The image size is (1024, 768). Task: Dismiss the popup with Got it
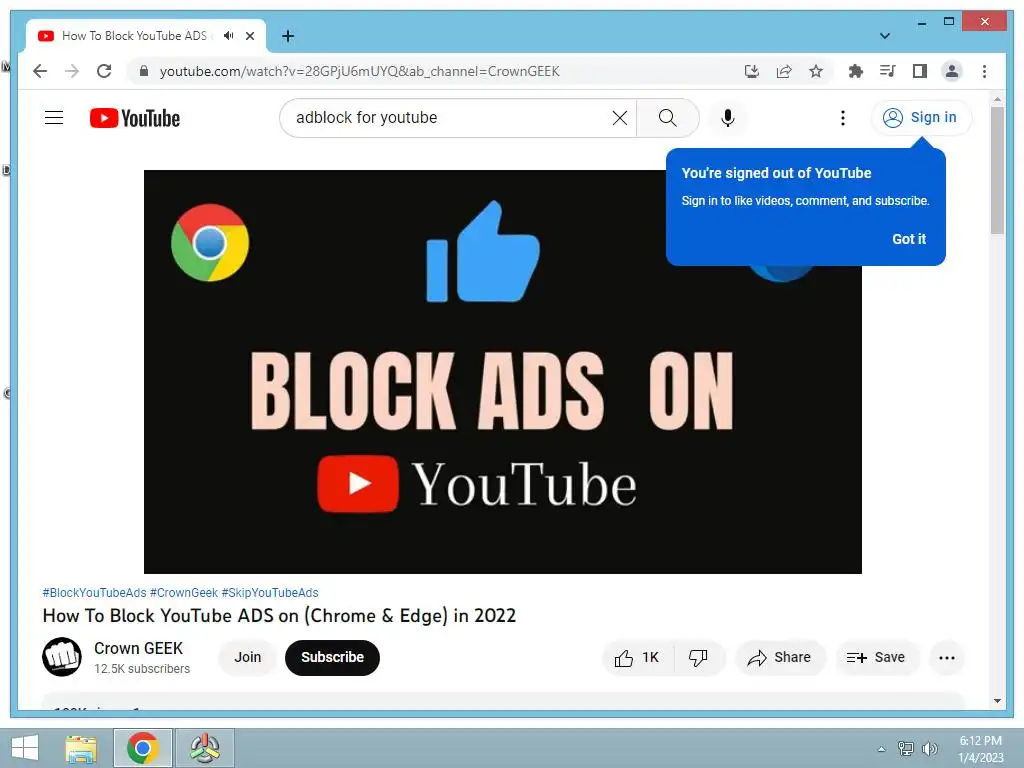pos(909,239)
